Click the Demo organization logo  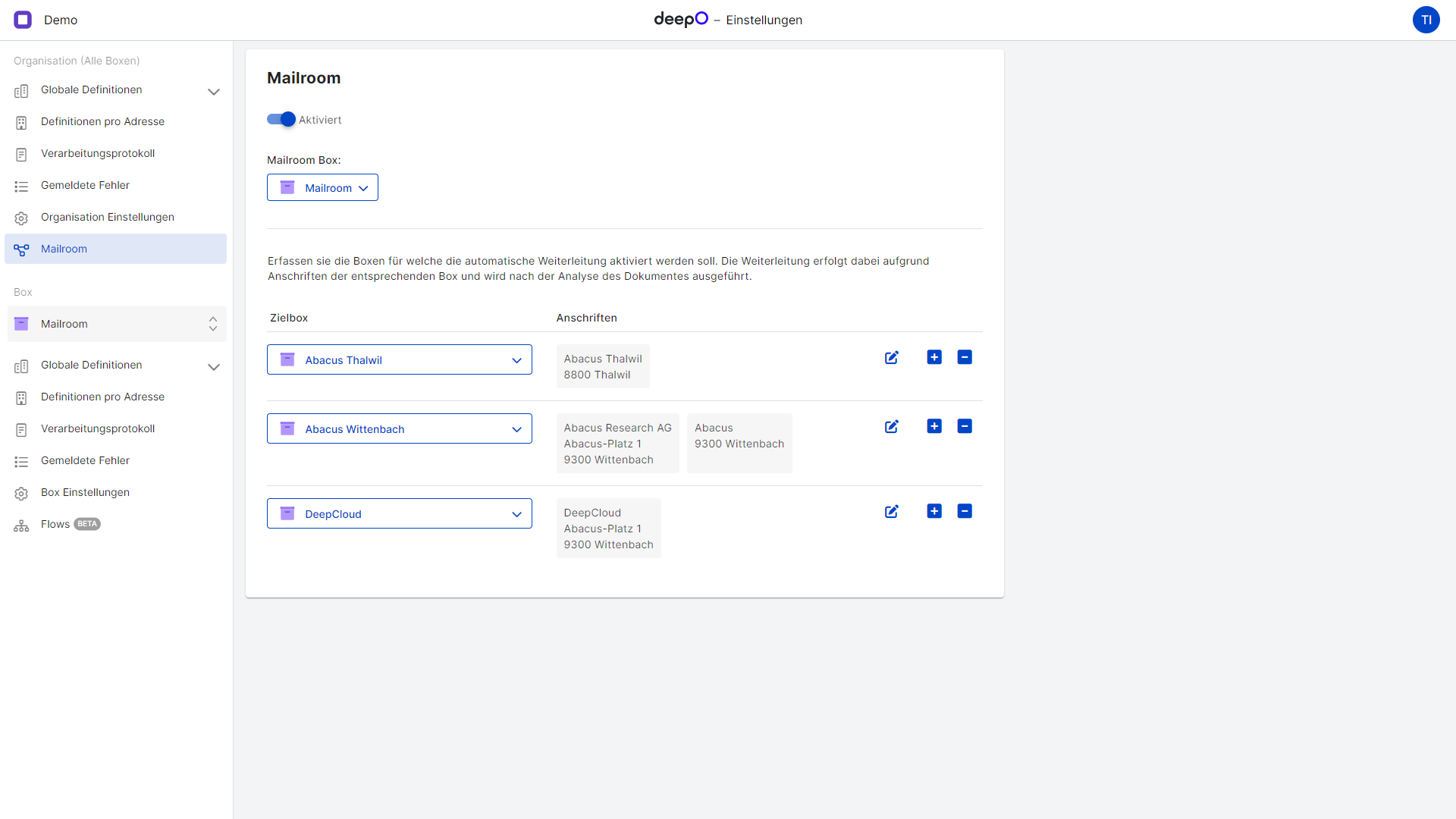click(x=22, y=20)
